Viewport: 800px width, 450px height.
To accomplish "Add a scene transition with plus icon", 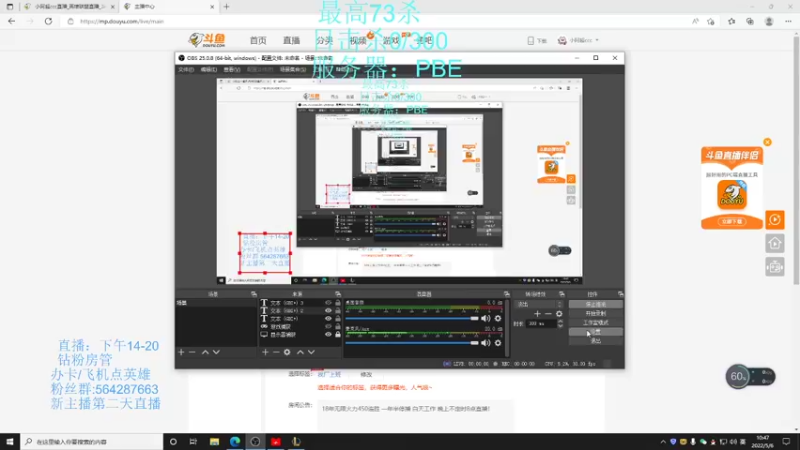I will [x=537, y=314].
